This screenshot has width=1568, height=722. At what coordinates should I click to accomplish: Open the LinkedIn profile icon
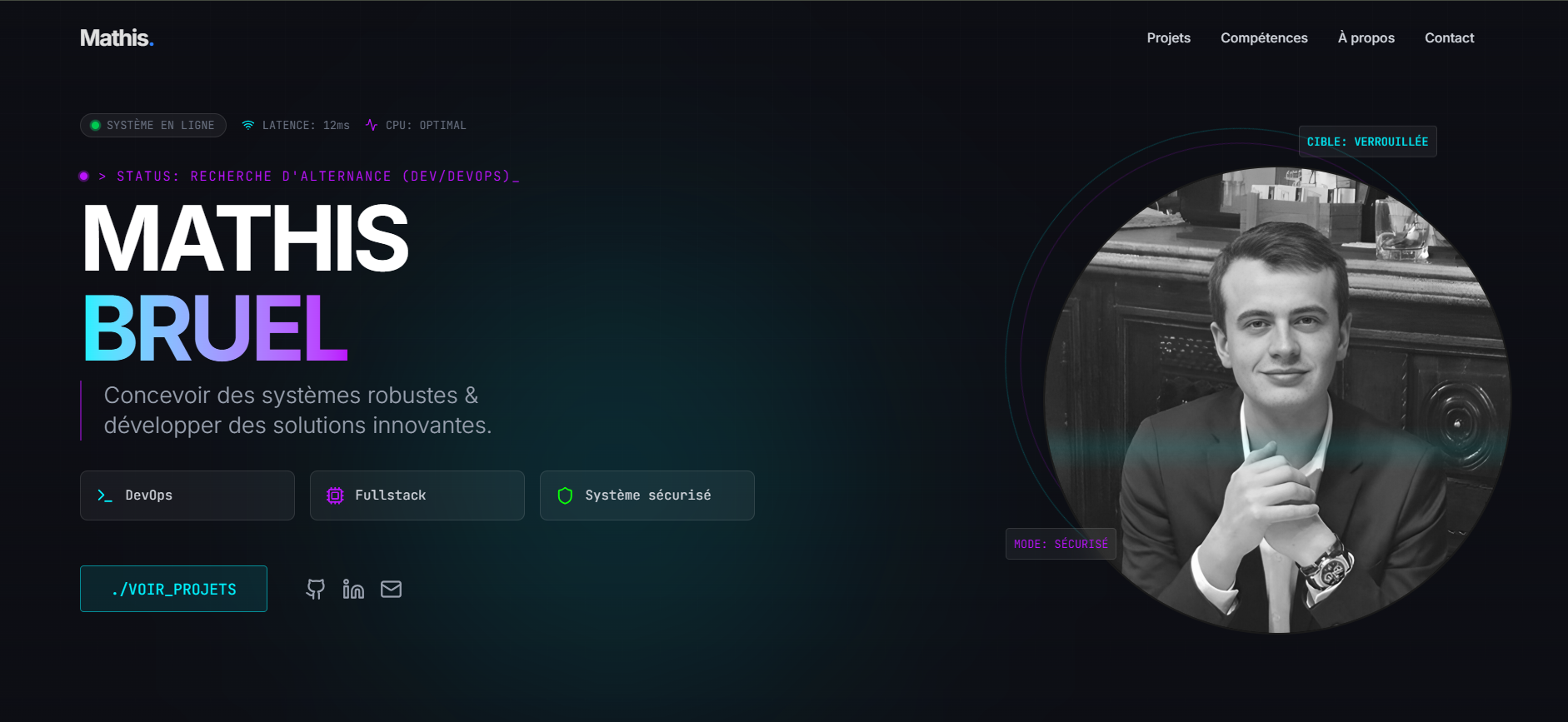point(353,590)
